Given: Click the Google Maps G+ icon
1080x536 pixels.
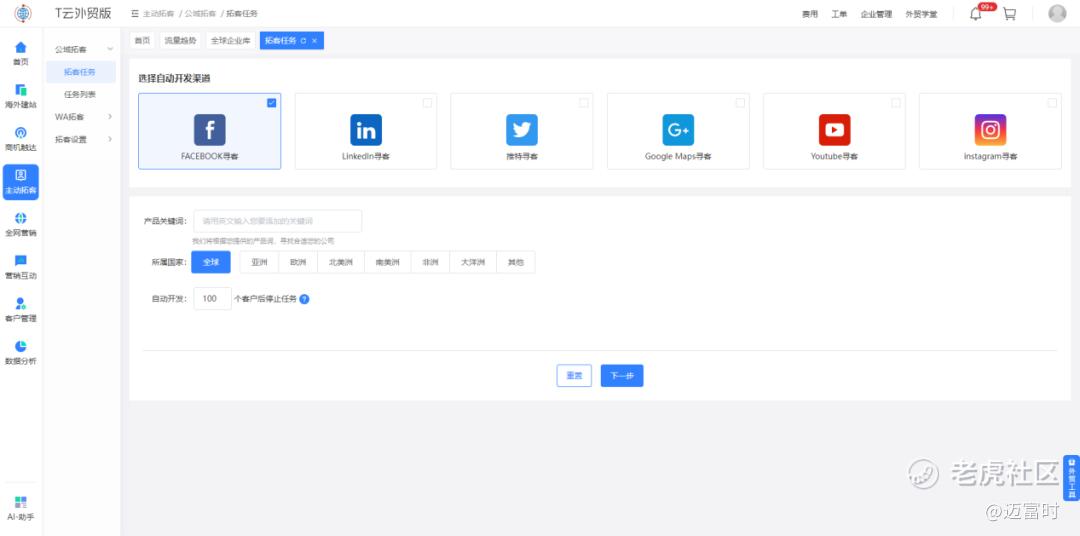Looking at the screenshot, I should pyautogui.click(x=678, y=130).
